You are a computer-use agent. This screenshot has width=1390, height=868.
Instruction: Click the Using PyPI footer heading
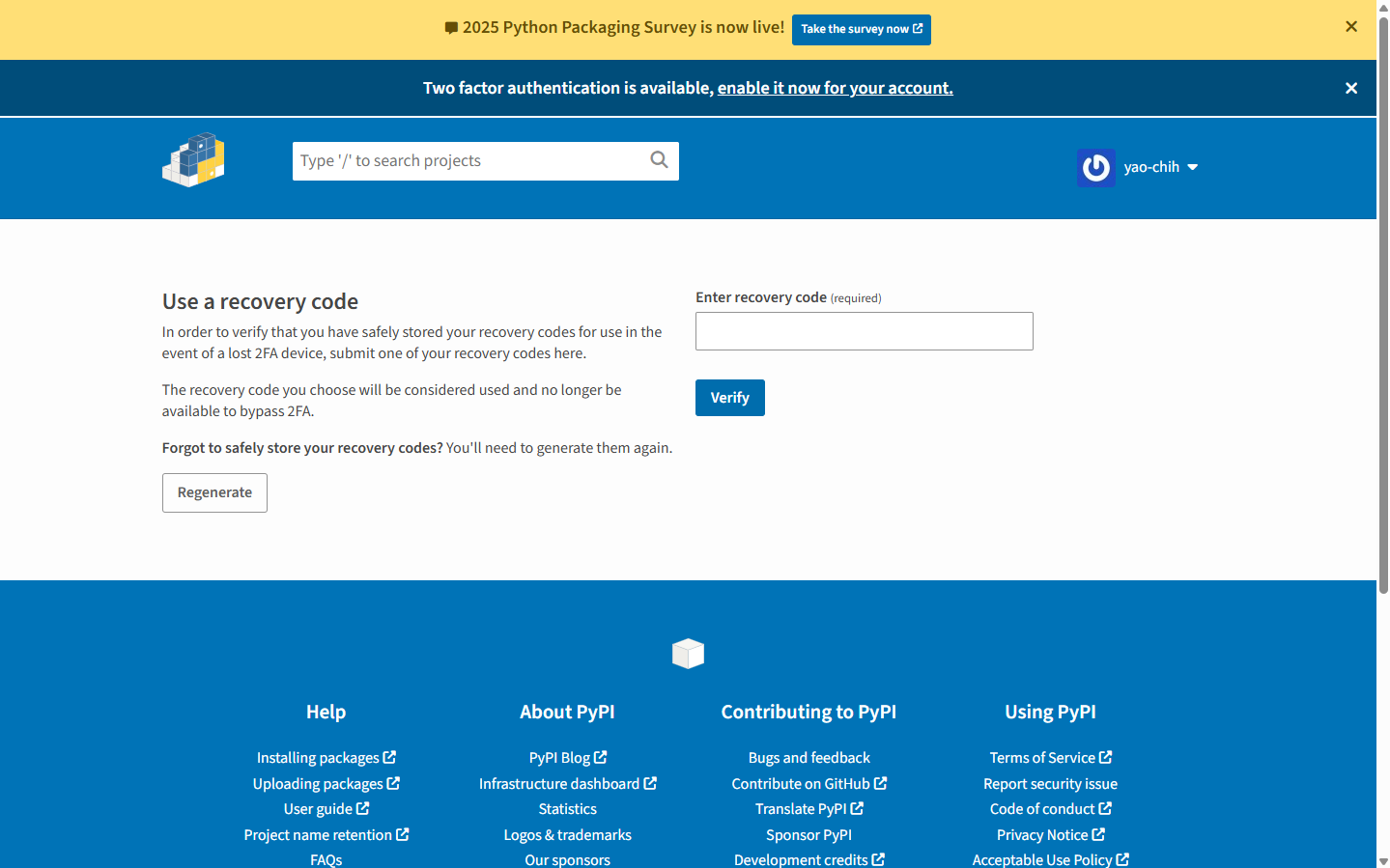click(x=1051, y=712)
